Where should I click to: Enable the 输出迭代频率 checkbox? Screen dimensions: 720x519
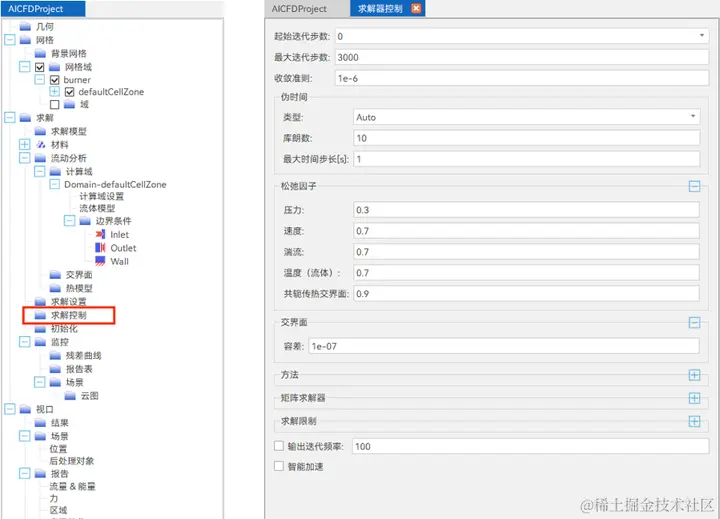click(279, 446)
